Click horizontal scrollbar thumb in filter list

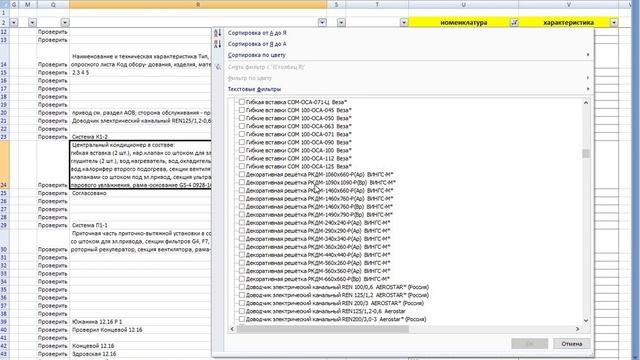click(322, 329)
